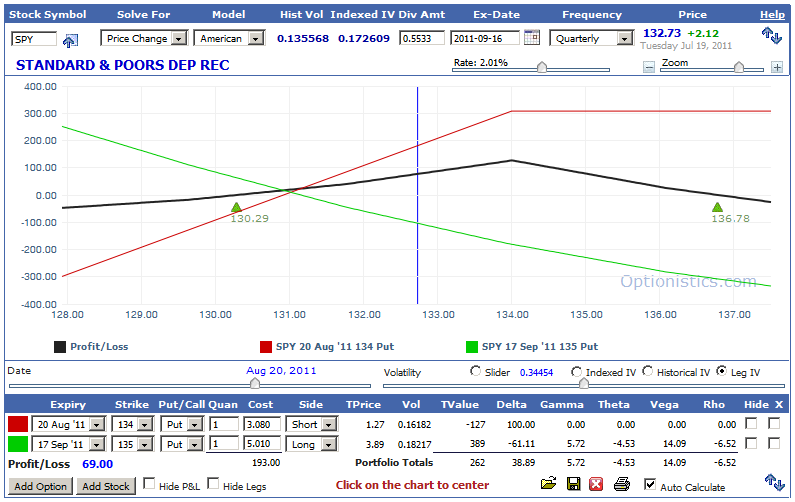Toggle the Auto Calculate checkbox
The height and width of the screenshot is (502, 795).
click(649, 484)
